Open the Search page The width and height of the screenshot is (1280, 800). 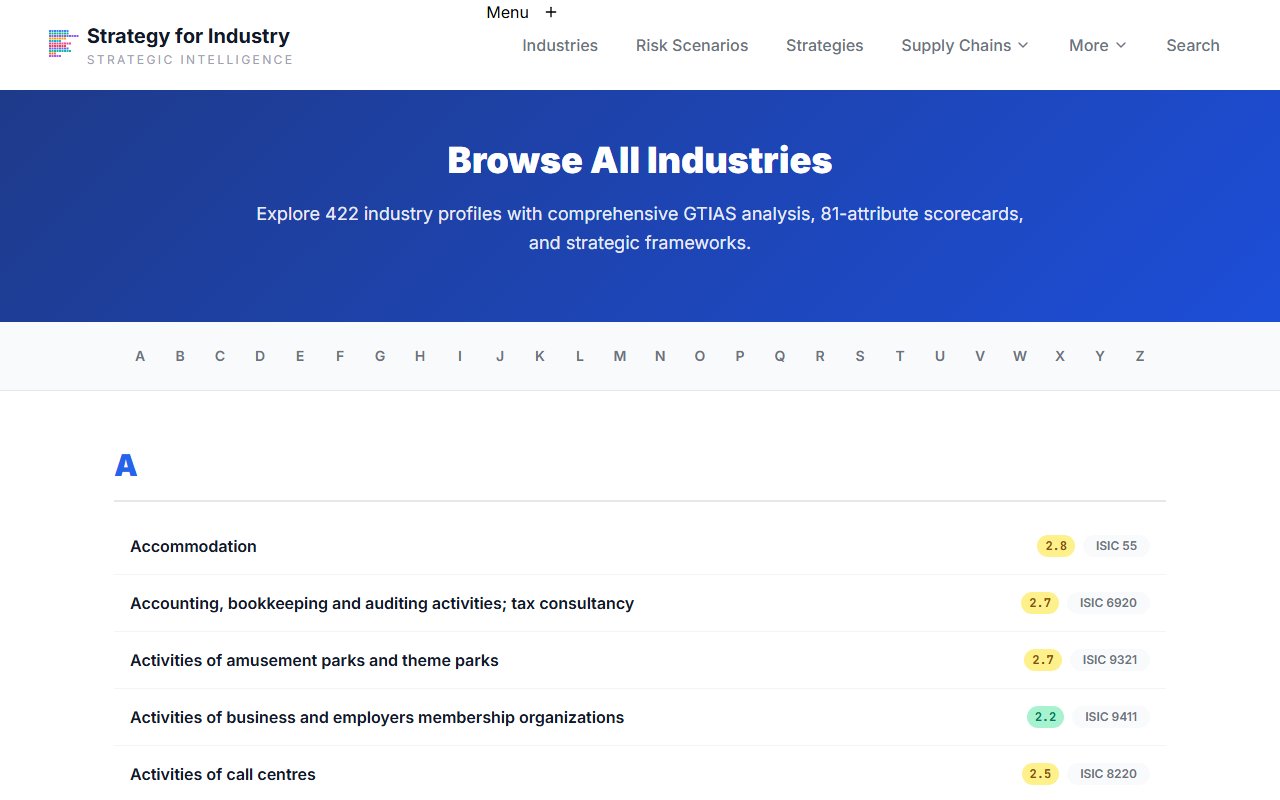click(x=1192, y=45)
